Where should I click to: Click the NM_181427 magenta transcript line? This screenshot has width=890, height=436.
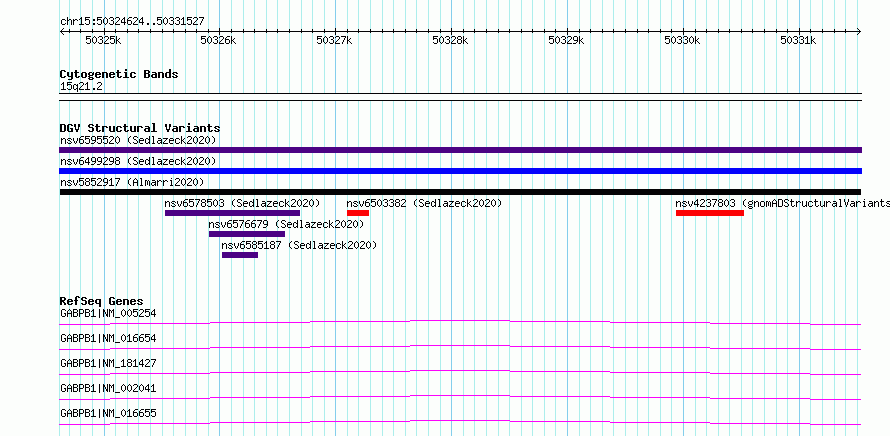point(460,372)
